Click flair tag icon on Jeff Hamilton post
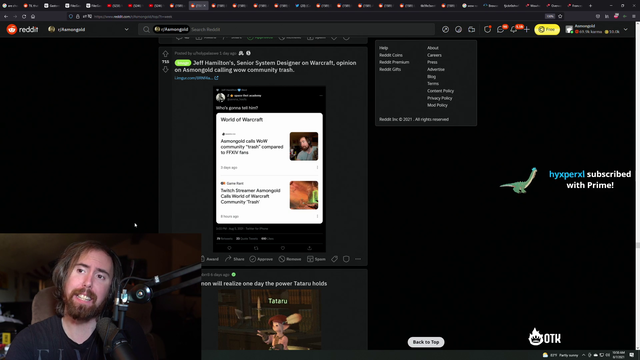This screenshot has width=640, height=360. [334, 259]
